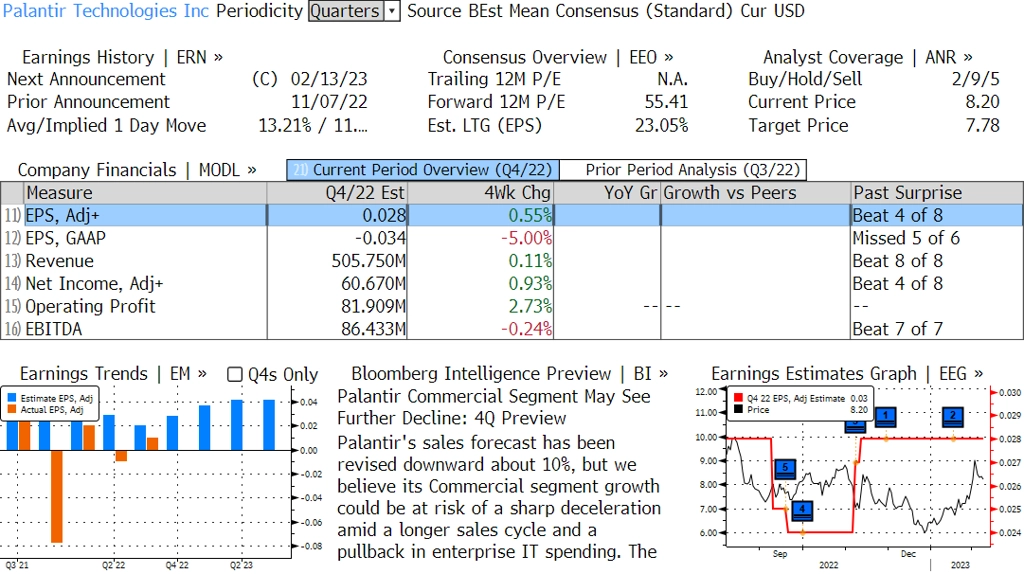Select the EBITDA measure row

pos(512,329)
